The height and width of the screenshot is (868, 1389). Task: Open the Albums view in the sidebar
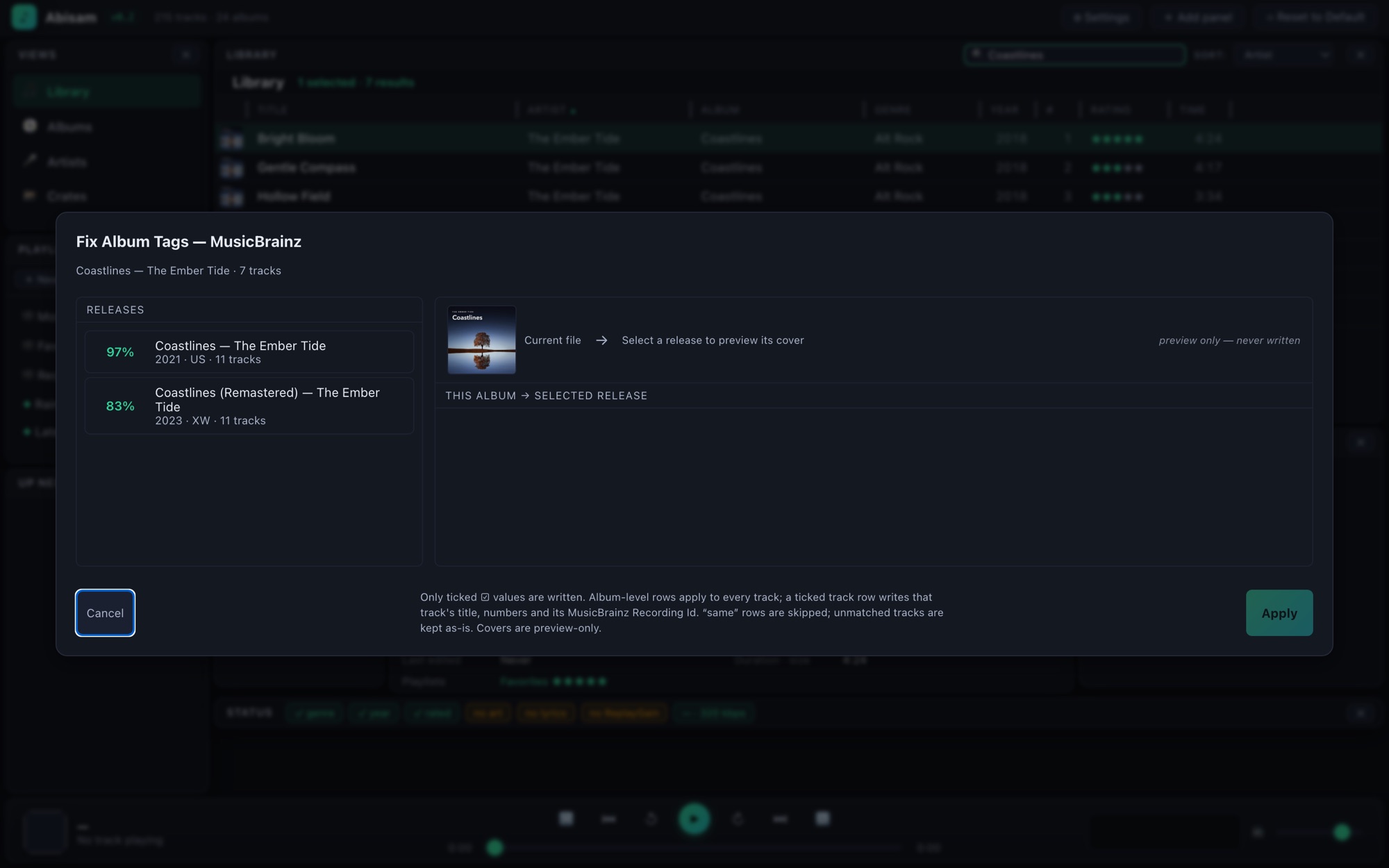106,126
